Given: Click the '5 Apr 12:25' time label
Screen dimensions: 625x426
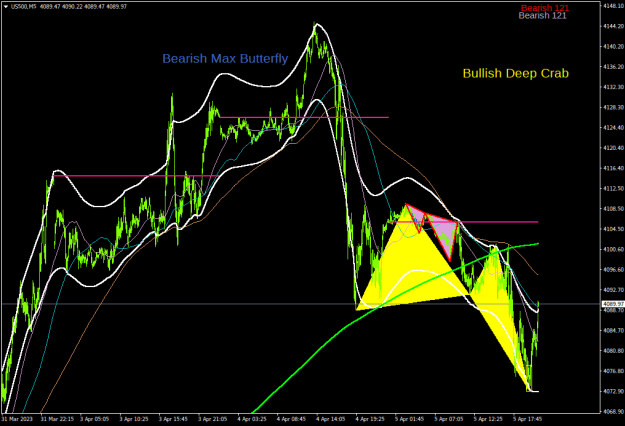Looking at the screenshot, I should [488, 419].
